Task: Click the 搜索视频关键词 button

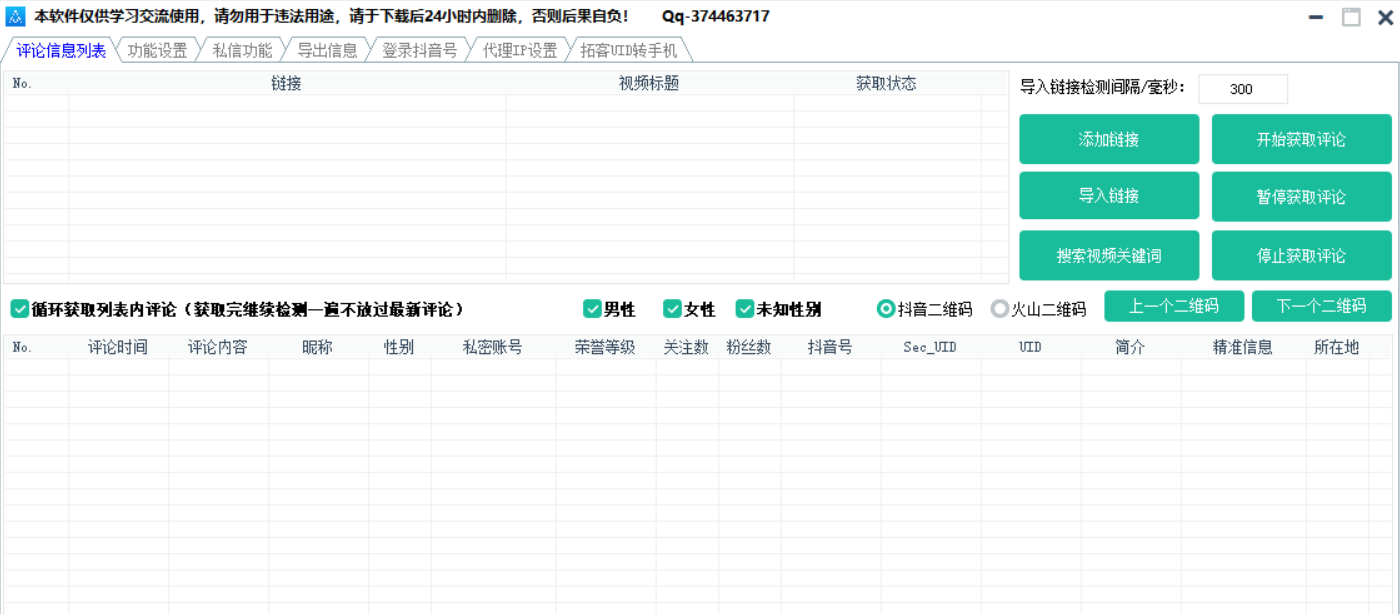Action: click(x=1108, y=255)
